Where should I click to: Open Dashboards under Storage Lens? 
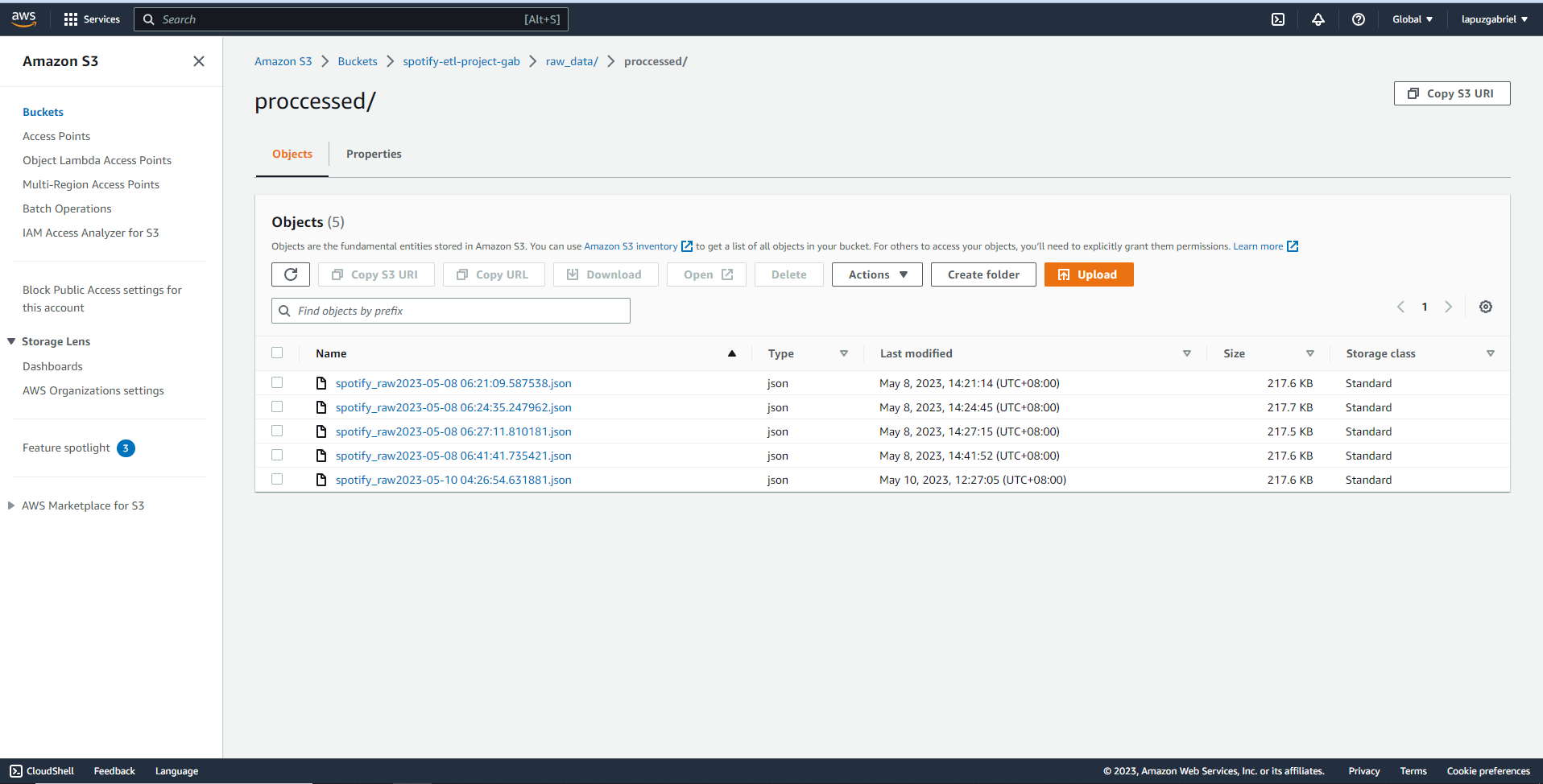[x=52, y=366]
